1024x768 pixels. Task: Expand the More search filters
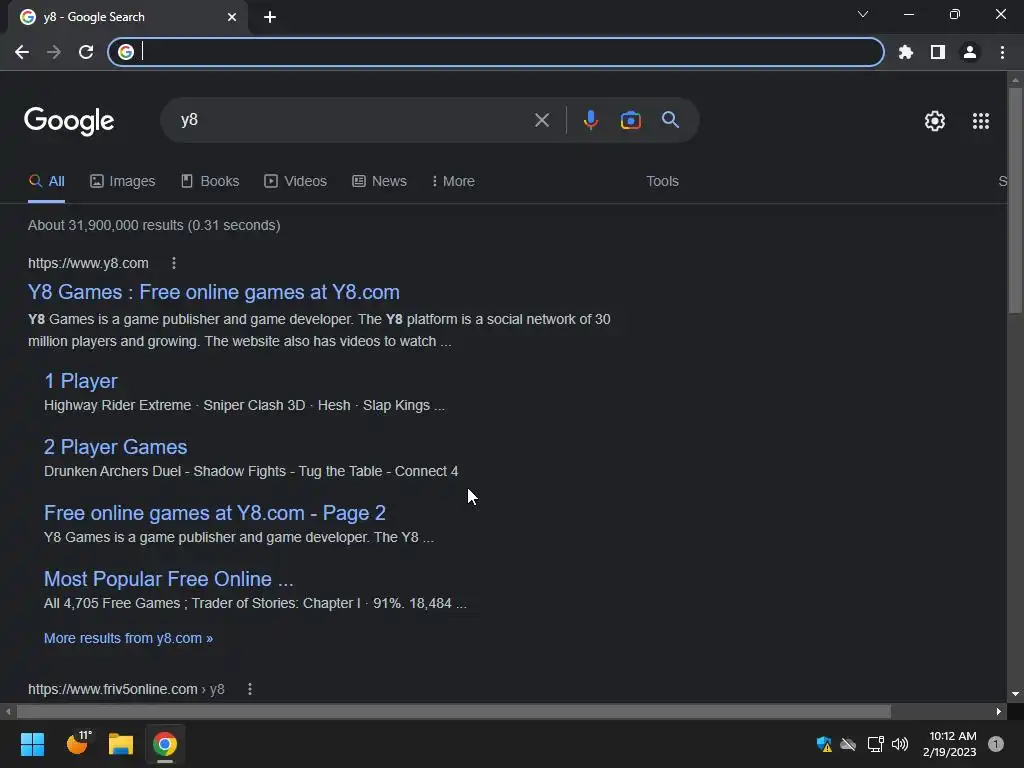[x=453, y=182]
